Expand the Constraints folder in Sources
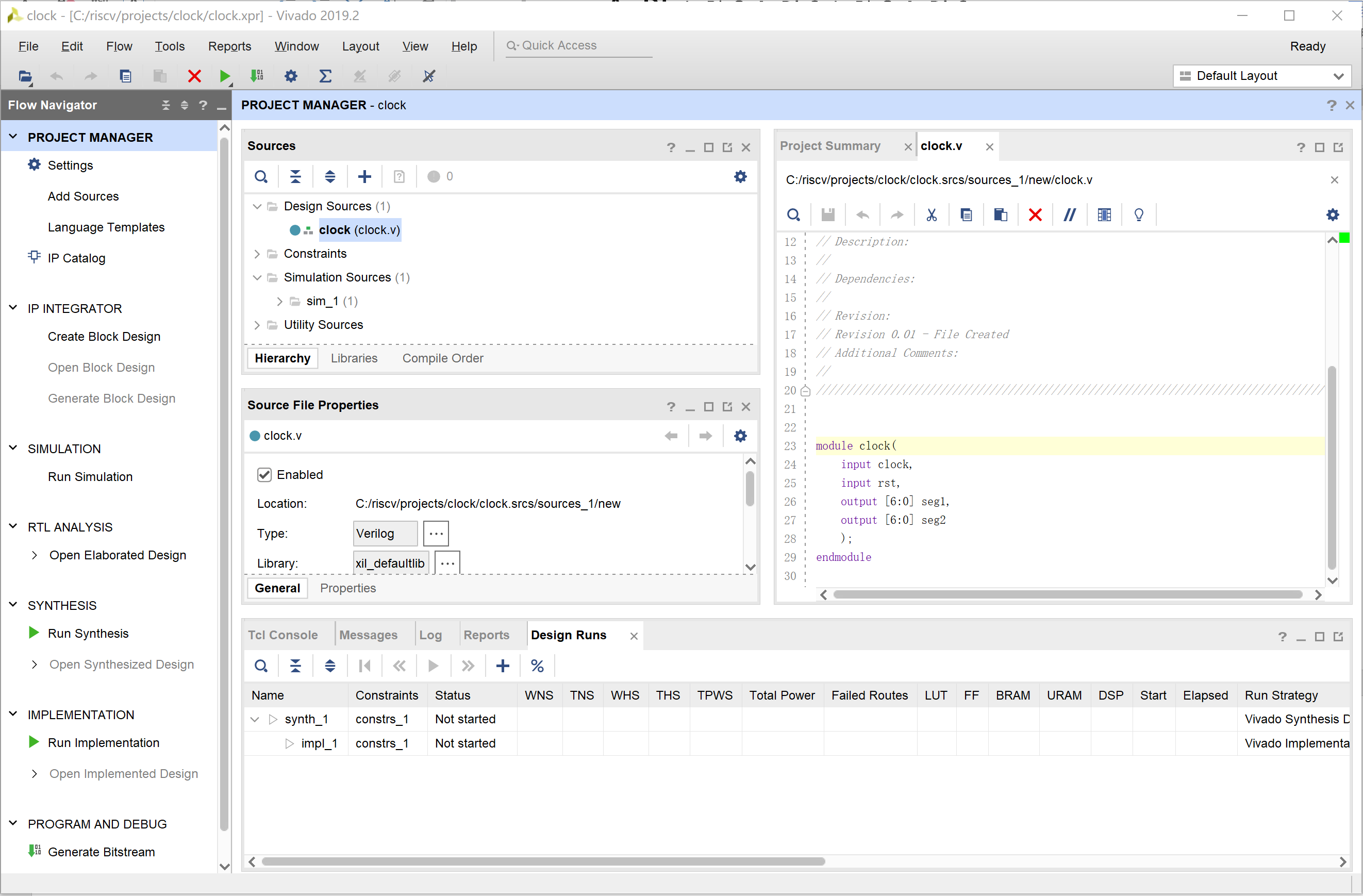The image size is (1363, 896). [x=257, y=254]
